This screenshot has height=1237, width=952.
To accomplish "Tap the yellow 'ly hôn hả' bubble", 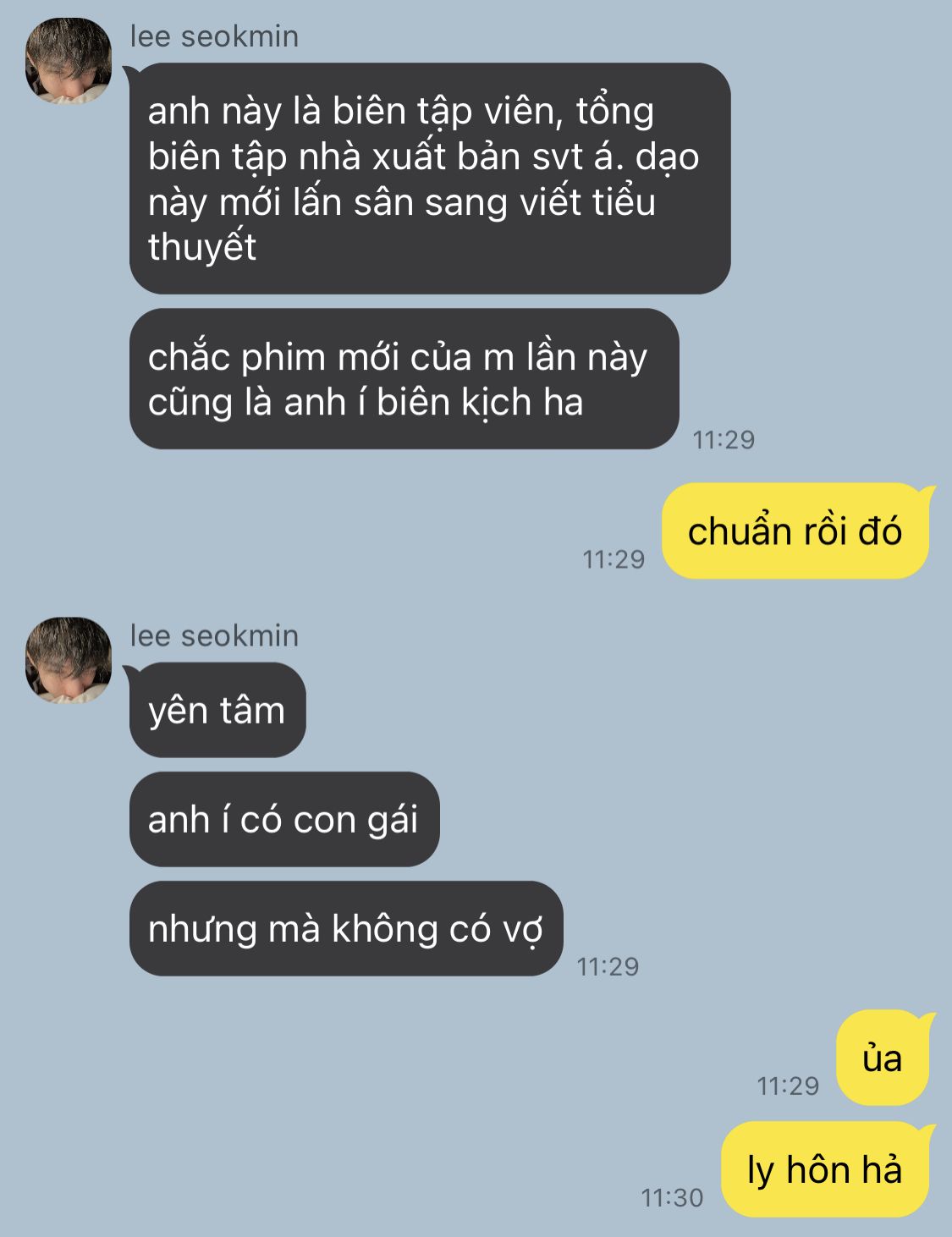I will 824,1169.
